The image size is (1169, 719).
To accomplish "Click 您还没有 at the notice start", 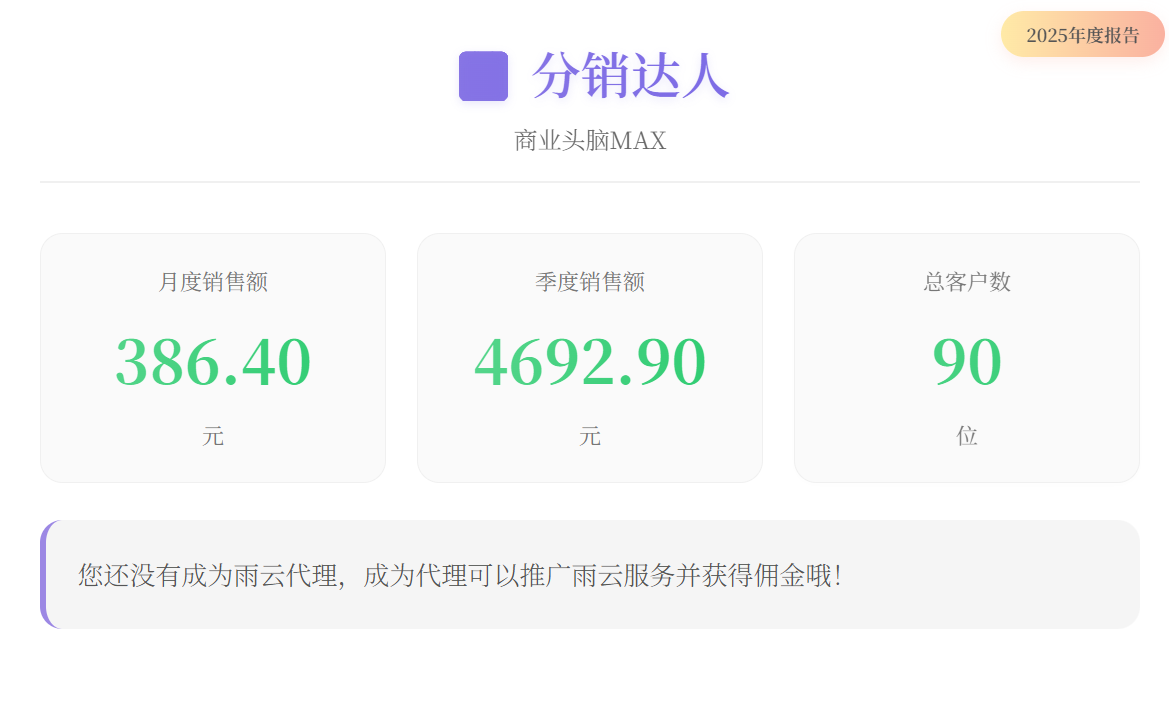I will 130,576.
